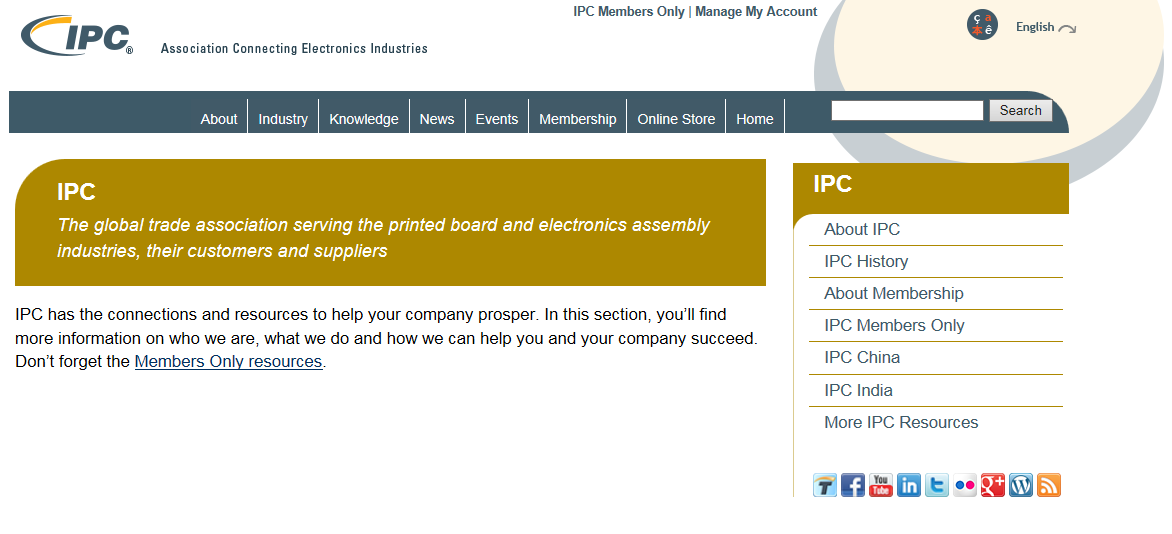Focus the site search text field

point(907,111)
